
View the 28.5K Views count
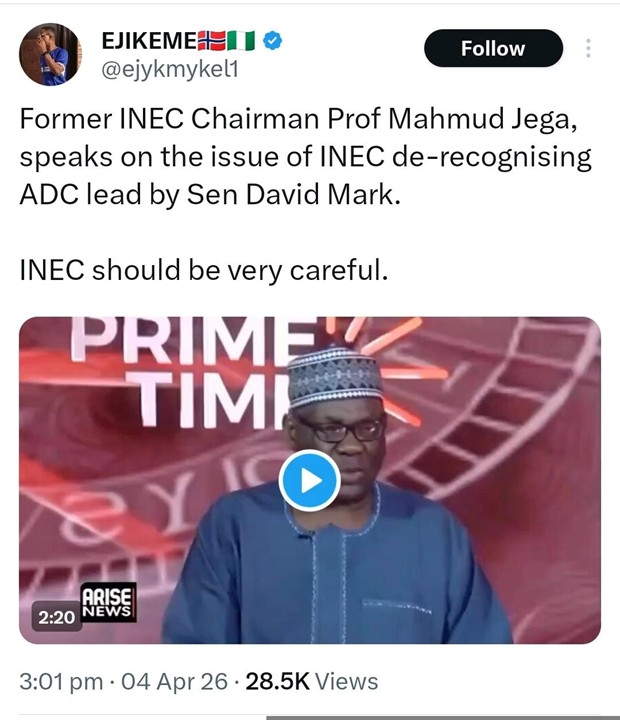(x=310, y=682)
